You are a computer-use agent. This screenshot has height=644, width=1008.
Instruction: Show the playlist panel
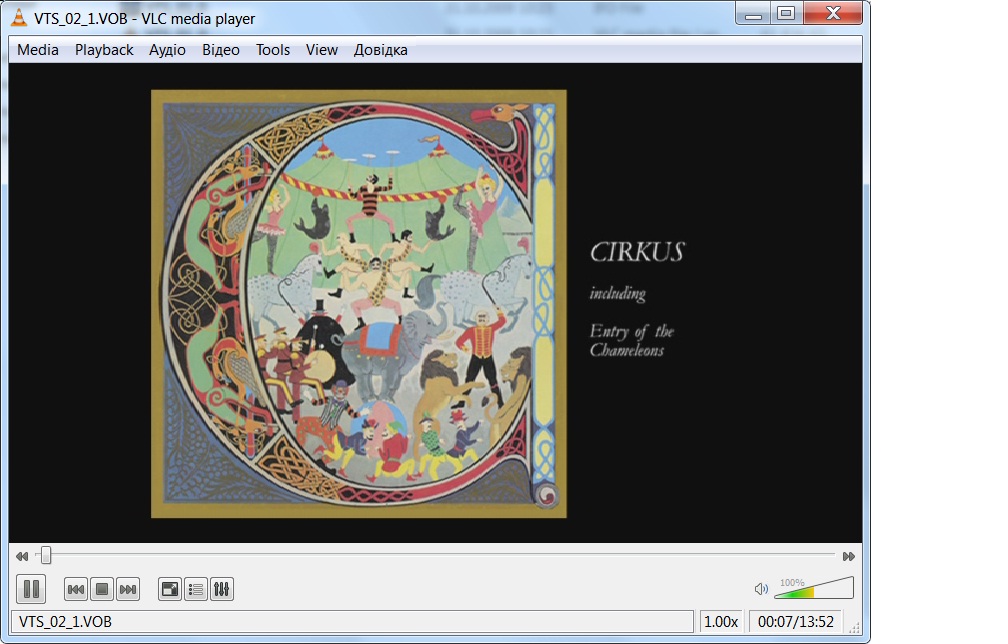click(195, 589)
